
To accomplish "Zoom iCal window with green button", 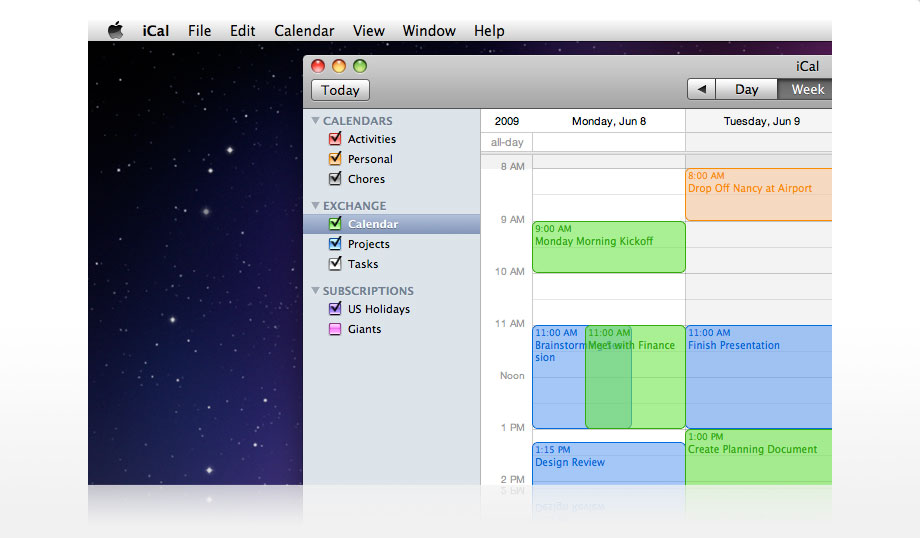I will coord(360,66).
